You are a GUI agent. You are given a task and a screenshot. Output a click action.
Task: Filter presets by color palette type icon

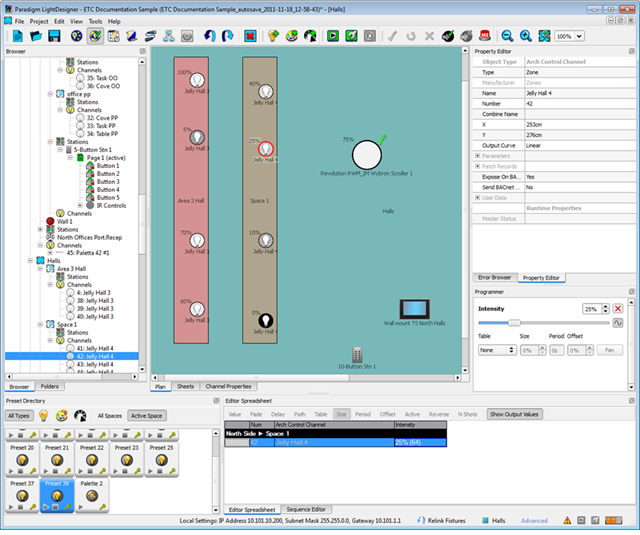click(62, 416)
